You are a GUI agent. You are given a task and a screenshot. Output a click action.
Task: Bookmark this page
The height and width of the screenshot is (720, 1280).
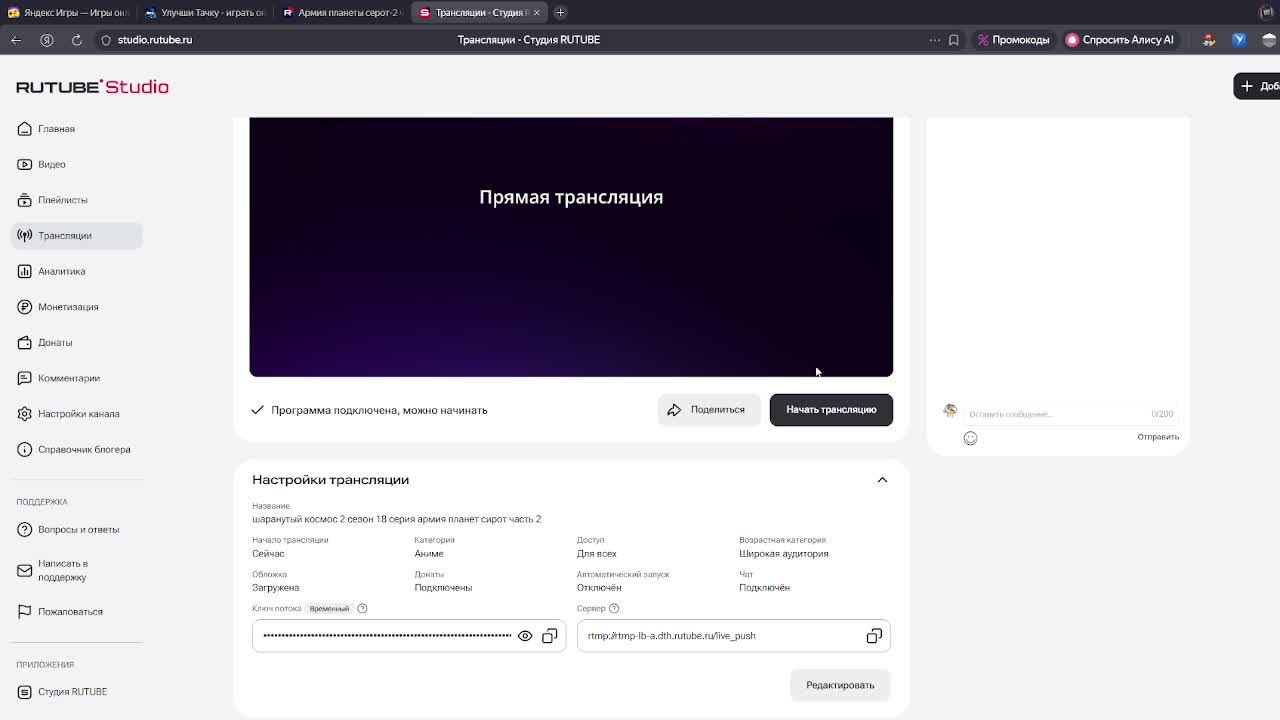click(954, 40)
